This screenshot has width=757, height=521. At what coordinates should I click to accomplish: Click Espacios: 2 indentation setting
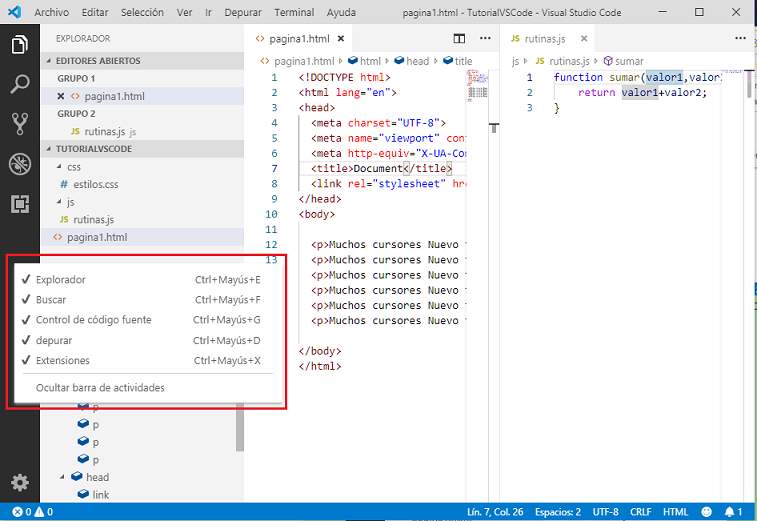tap(558, 512)
